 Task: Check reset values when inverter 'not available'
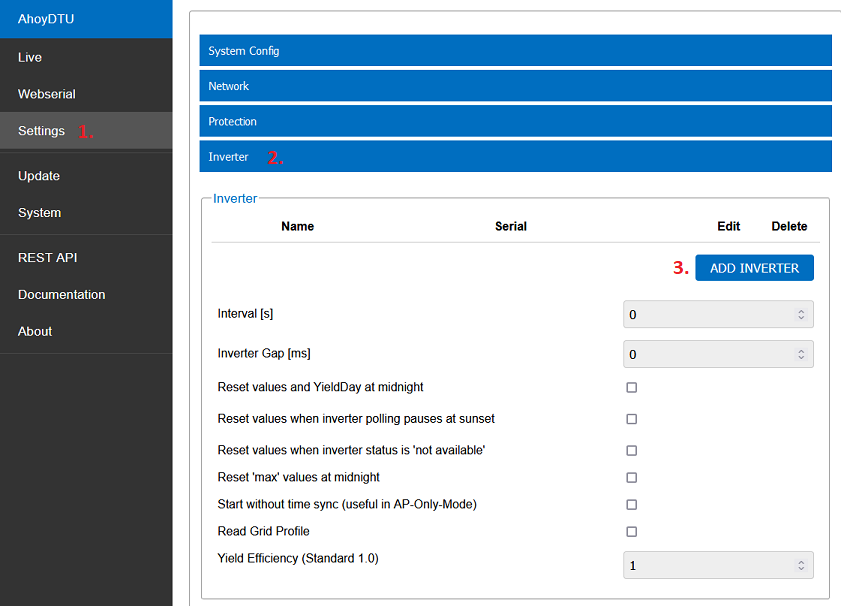click(x=631, y=451)
